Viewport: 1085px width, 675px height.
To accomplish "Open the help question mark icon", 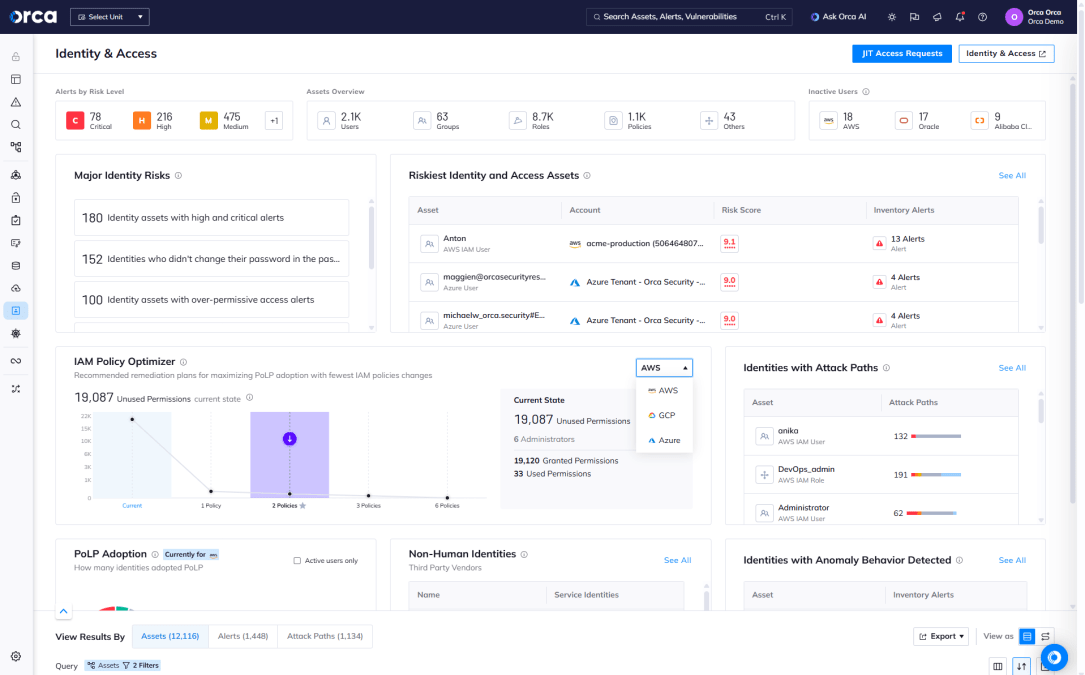I will click(x=982, y=17).
